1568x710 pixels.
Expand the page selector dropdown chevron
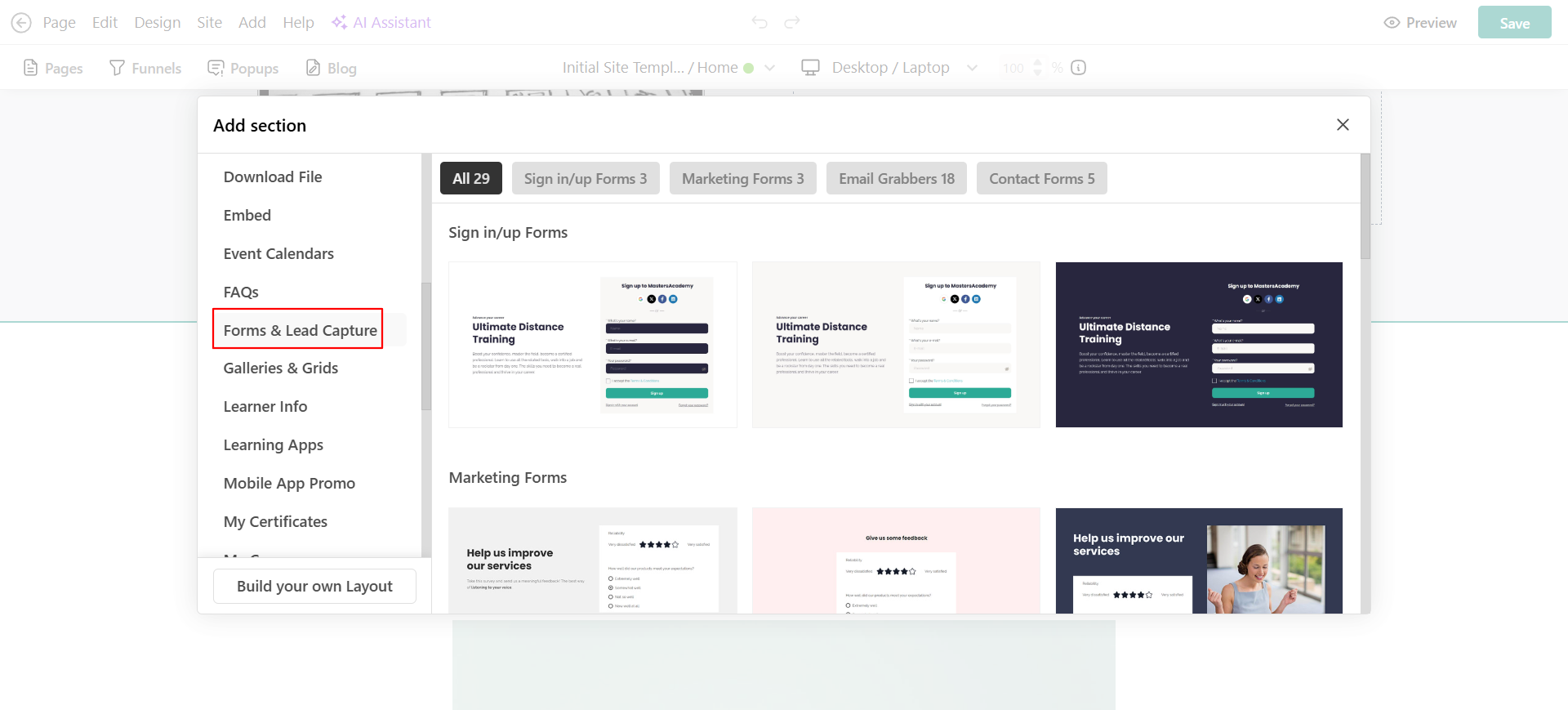point(769,68)
